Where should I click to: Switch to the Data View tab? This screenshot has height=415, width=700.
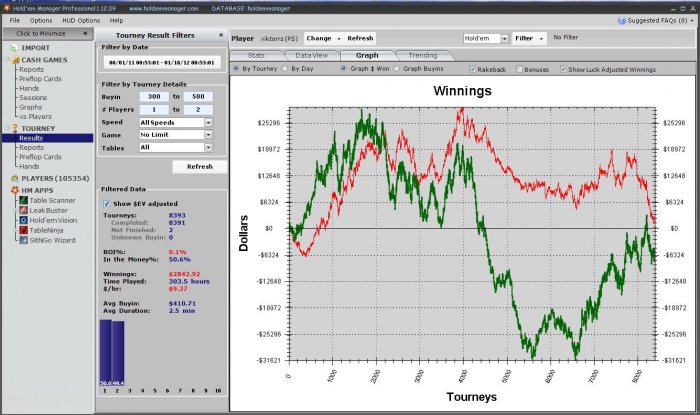(312, 55)
